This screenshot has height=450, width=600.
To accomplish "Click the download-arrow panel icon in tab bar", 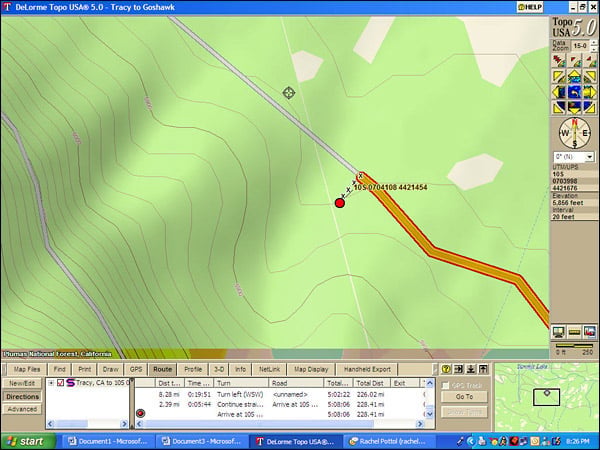I will [x=471, y=369].
